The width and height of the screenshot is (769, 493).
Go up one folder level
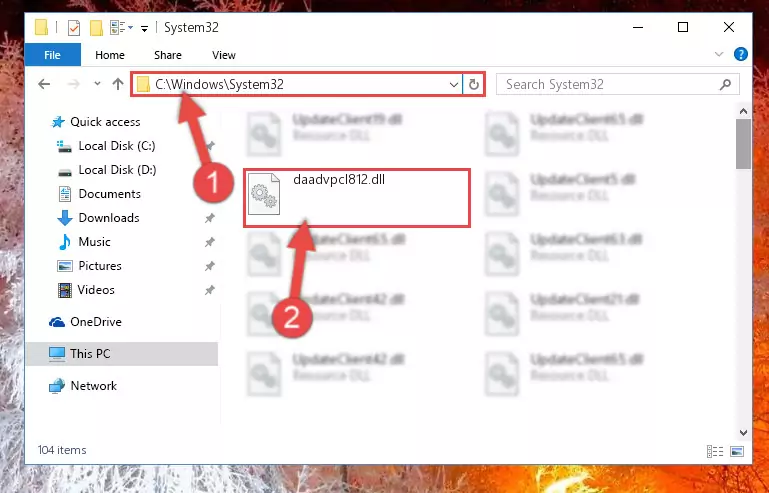pyautogui.click(x=118, y=84)
